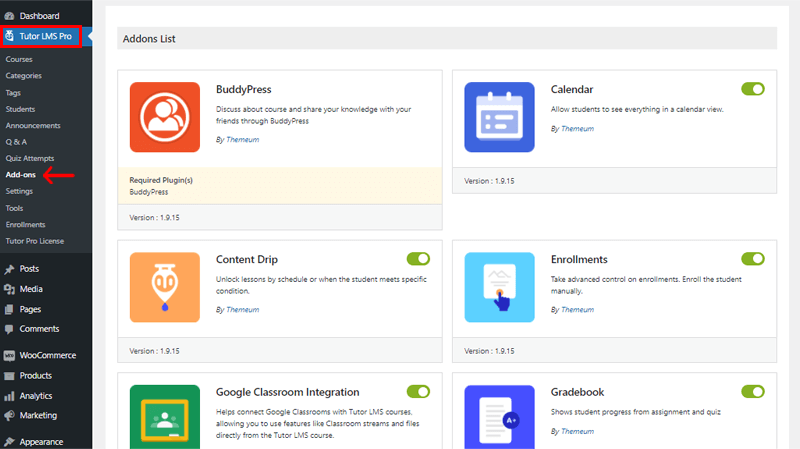This screenshot has height=449, width=800.
Task: Switch off the Enrollments addon toggle
Action: coord(753,259)
